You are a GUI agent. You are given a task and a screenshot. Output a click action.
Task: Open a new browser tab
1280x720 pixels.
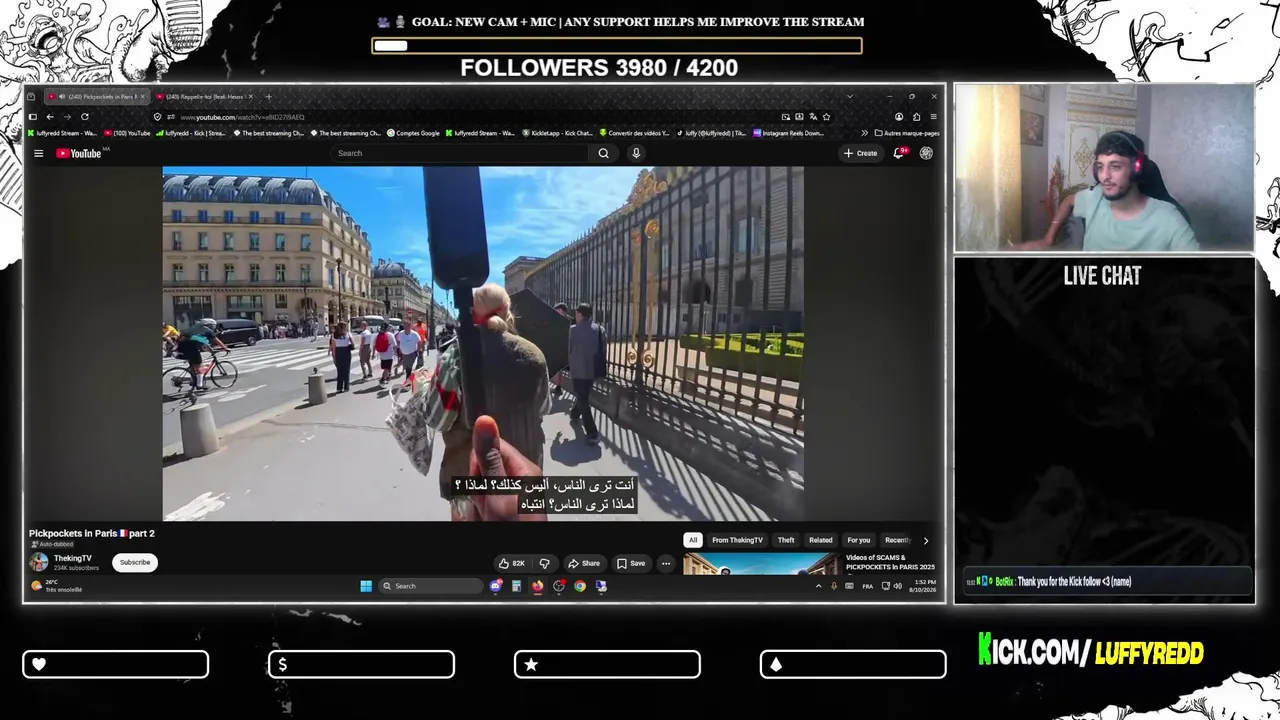[x=268, y=97]
